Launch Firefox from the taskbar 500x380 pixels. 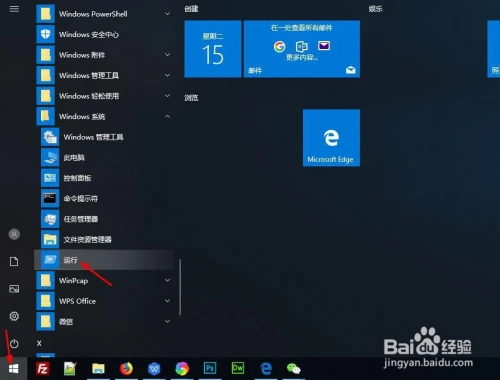coord(126,369)
